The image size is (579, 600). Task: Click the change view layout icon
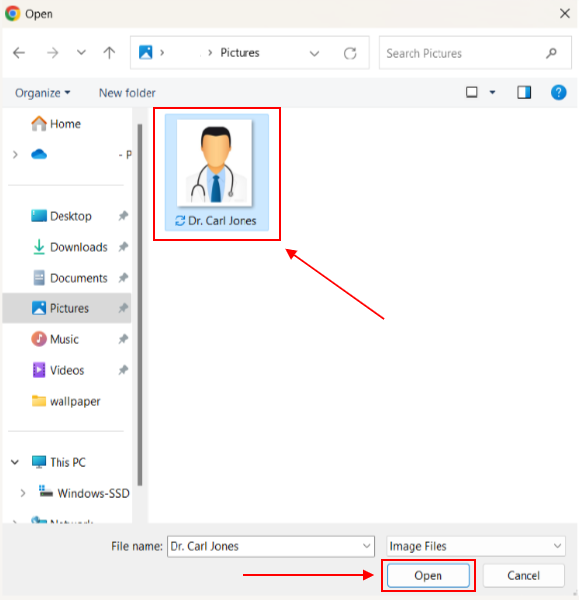coord(471,92)
